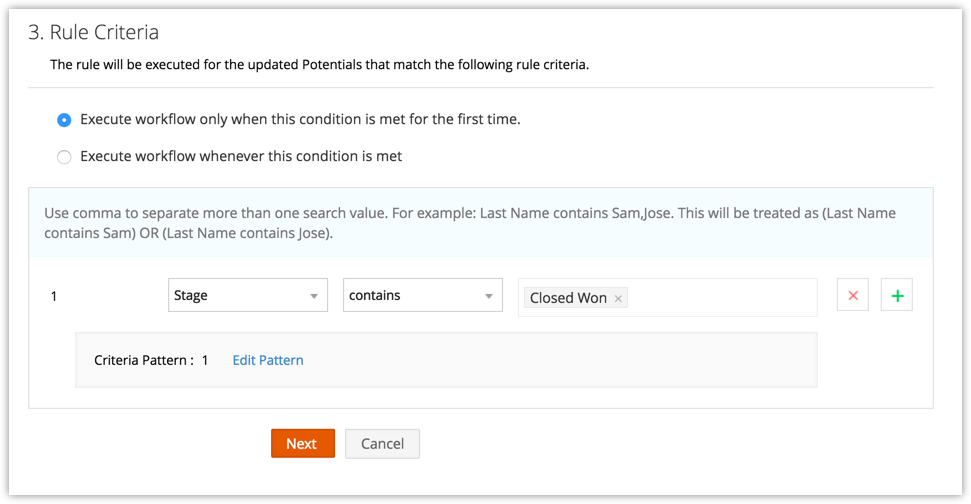The width and height of the screenshot is (971, 504).
Task: Select the execute whenever condition met radio
Action: [x=64, y=157]
